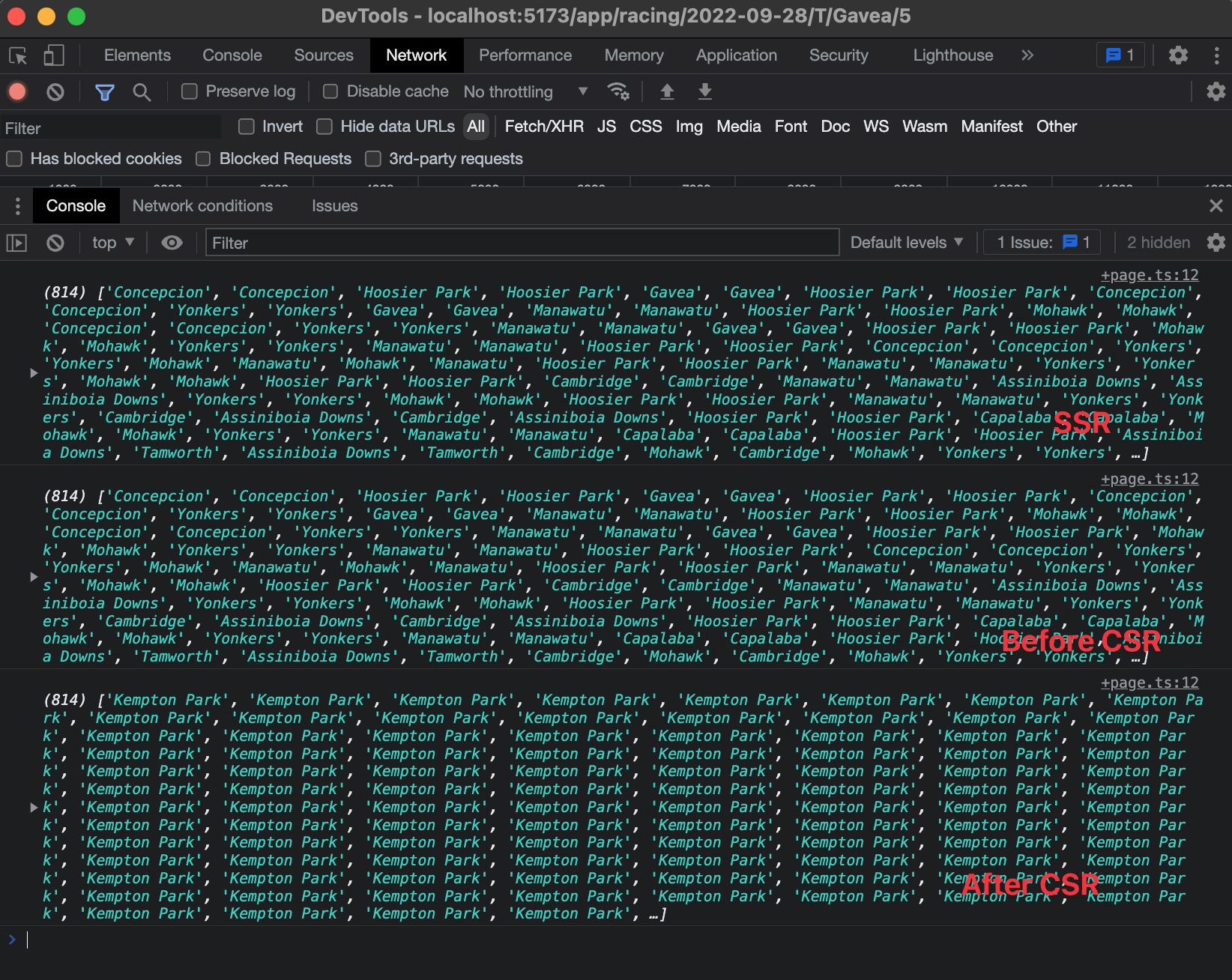Switch to the Sources tab
The height and width of the screenshot is (980, 1232).
click(x=324, y=55)
